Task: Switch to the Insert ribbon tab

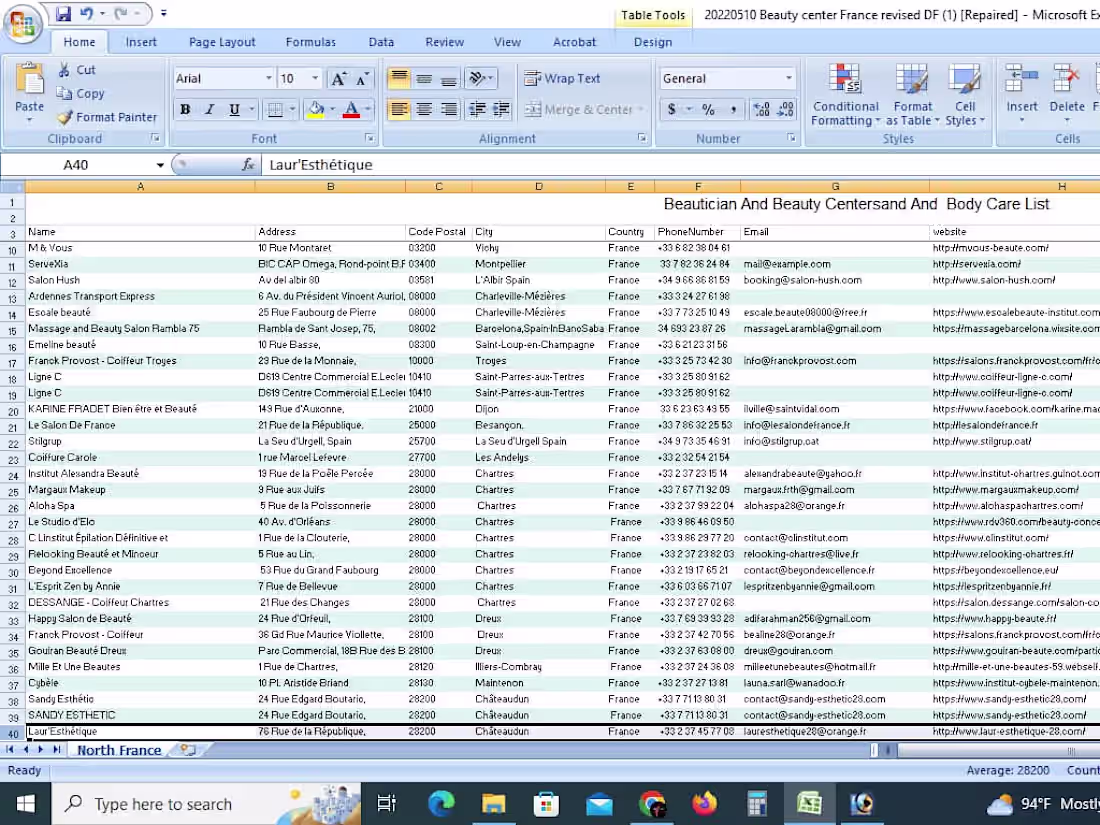Action: [x=141, y=42]
